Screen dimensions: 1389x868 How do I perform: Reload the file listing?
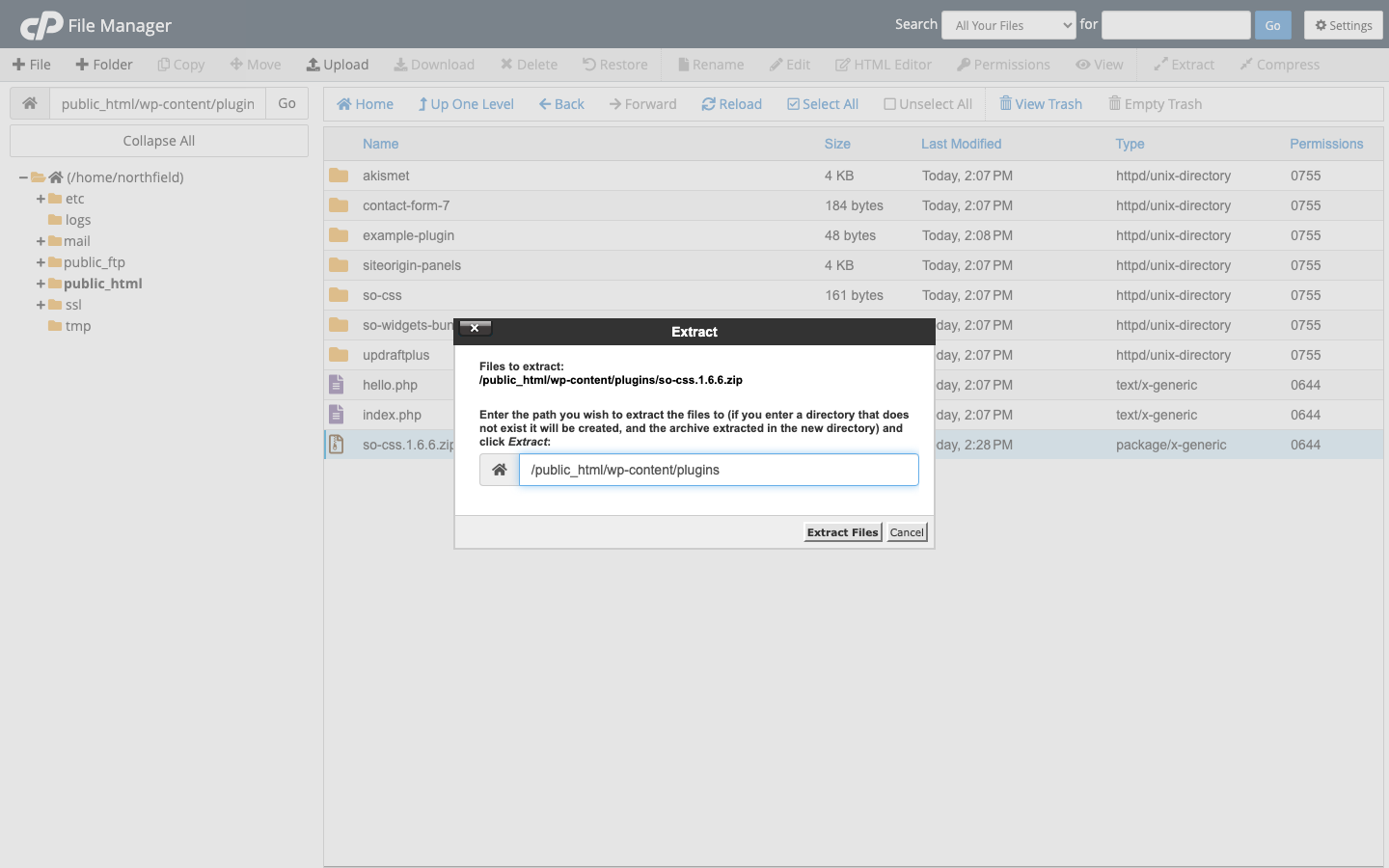pos(731,104)
